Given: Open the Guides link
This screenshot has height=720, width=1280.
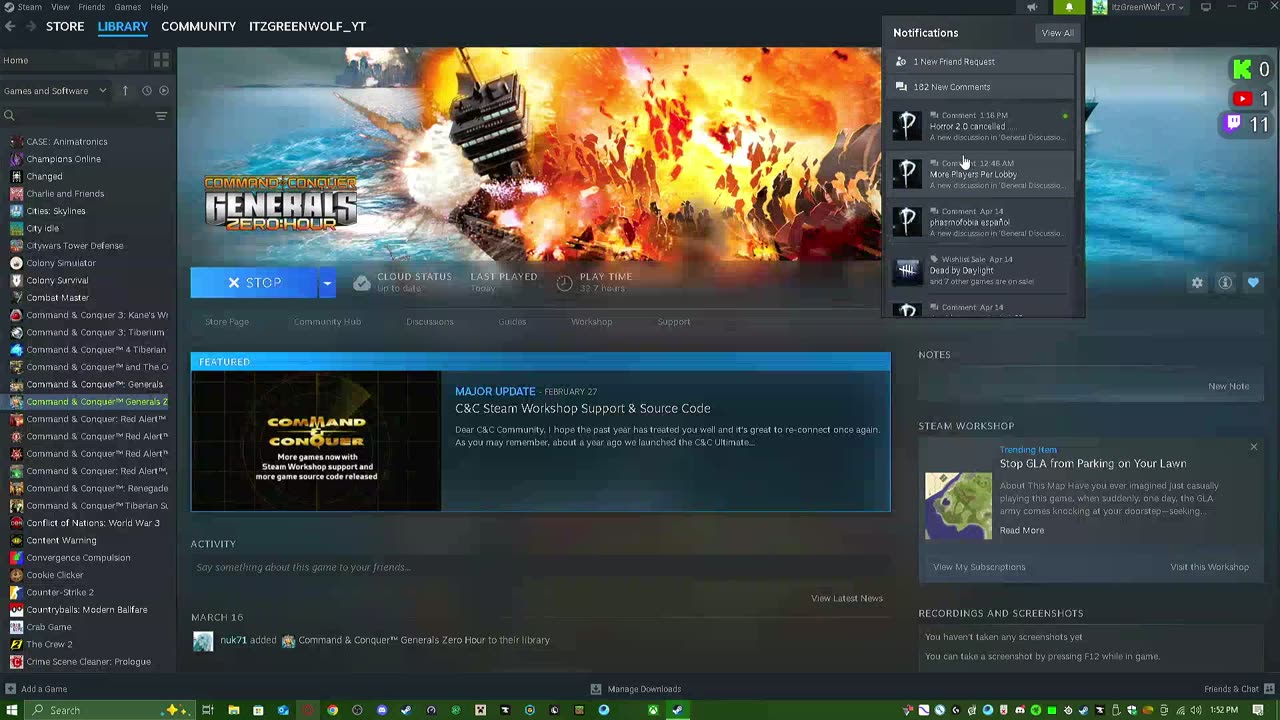Looking at the screenshot, I should [512, 321].
